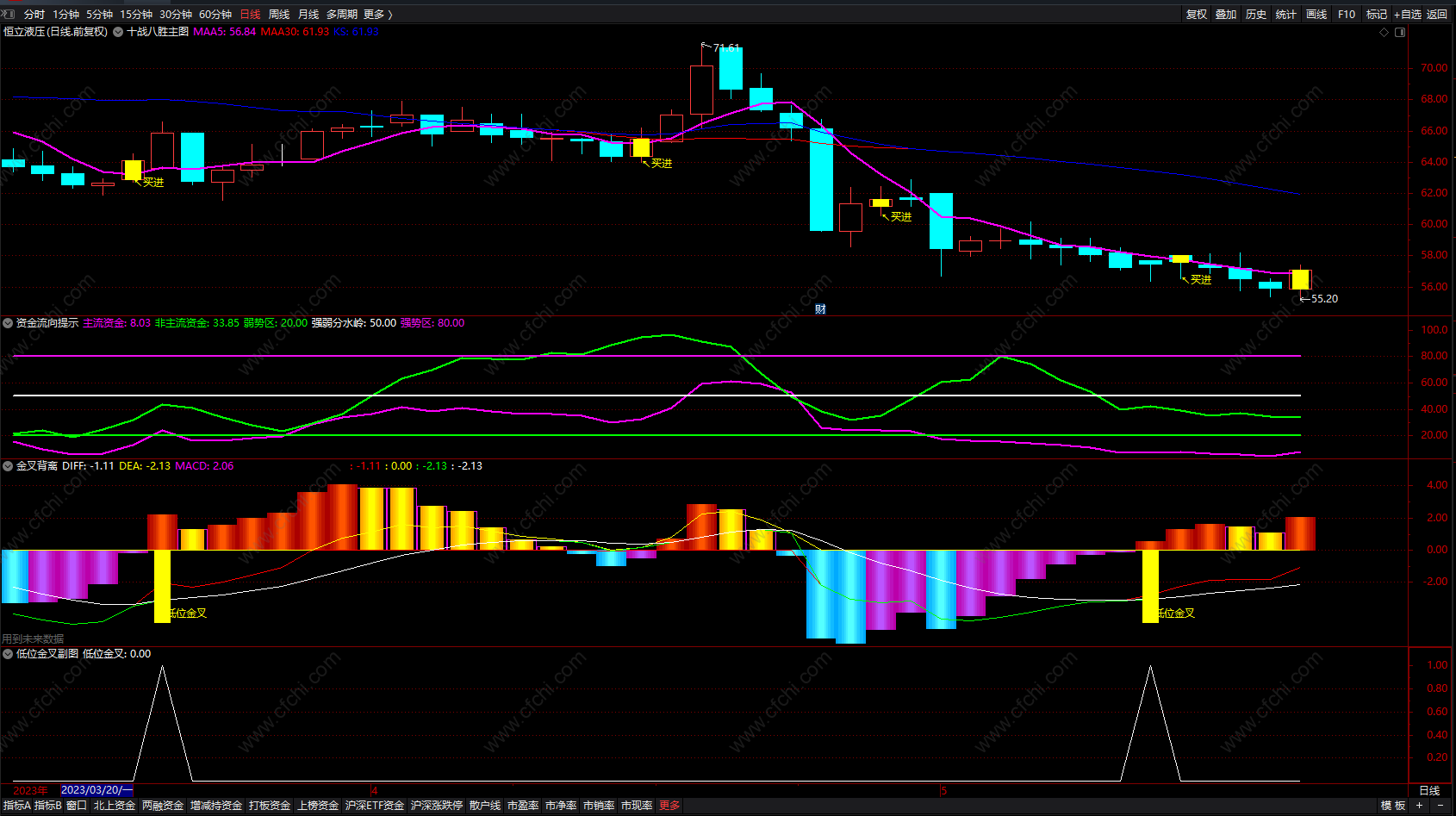Image resolution: width=1456 pixels, height=816 pixels.
Task: Click the 财 finance marker on chart
Action: (820, 308)
